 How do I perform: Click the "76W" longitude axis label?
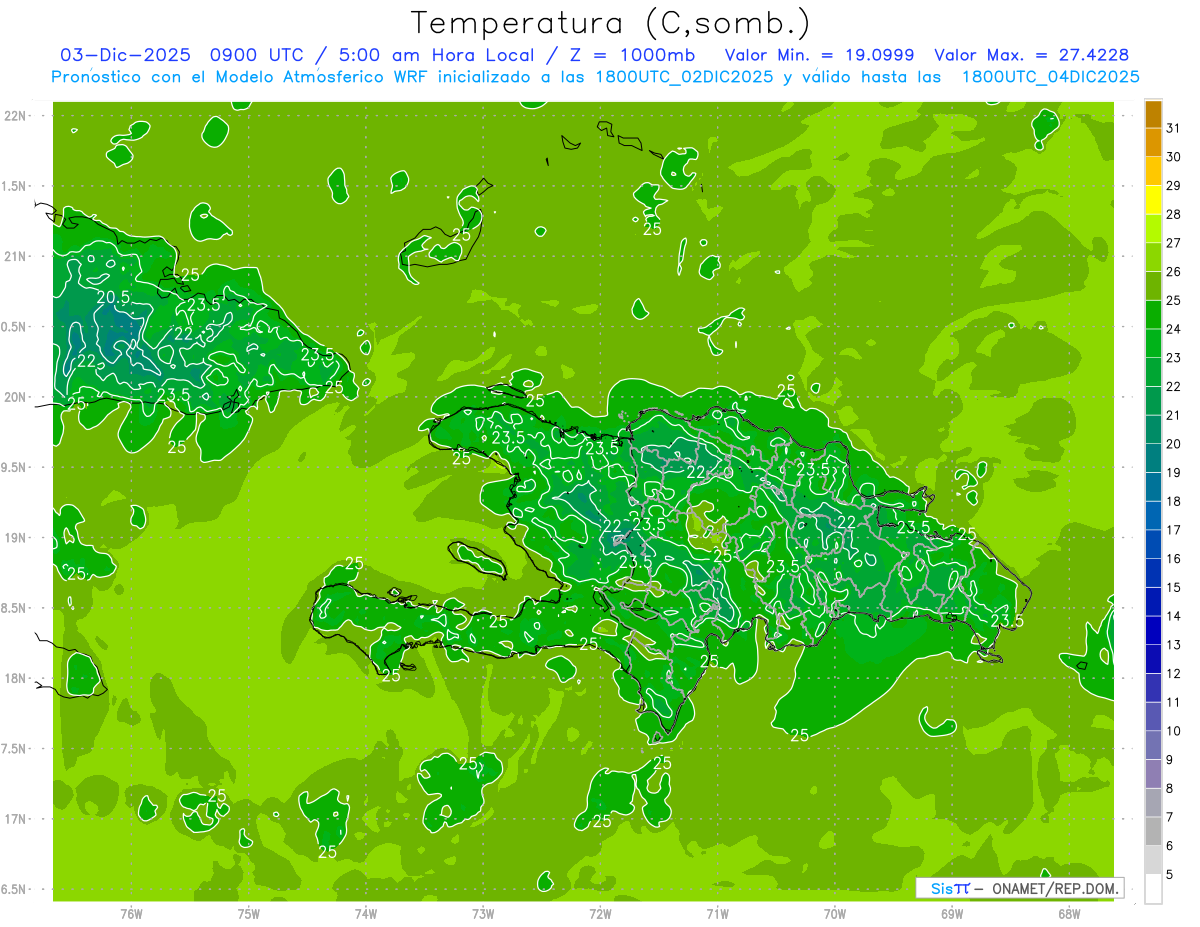[x=131, y=913]
